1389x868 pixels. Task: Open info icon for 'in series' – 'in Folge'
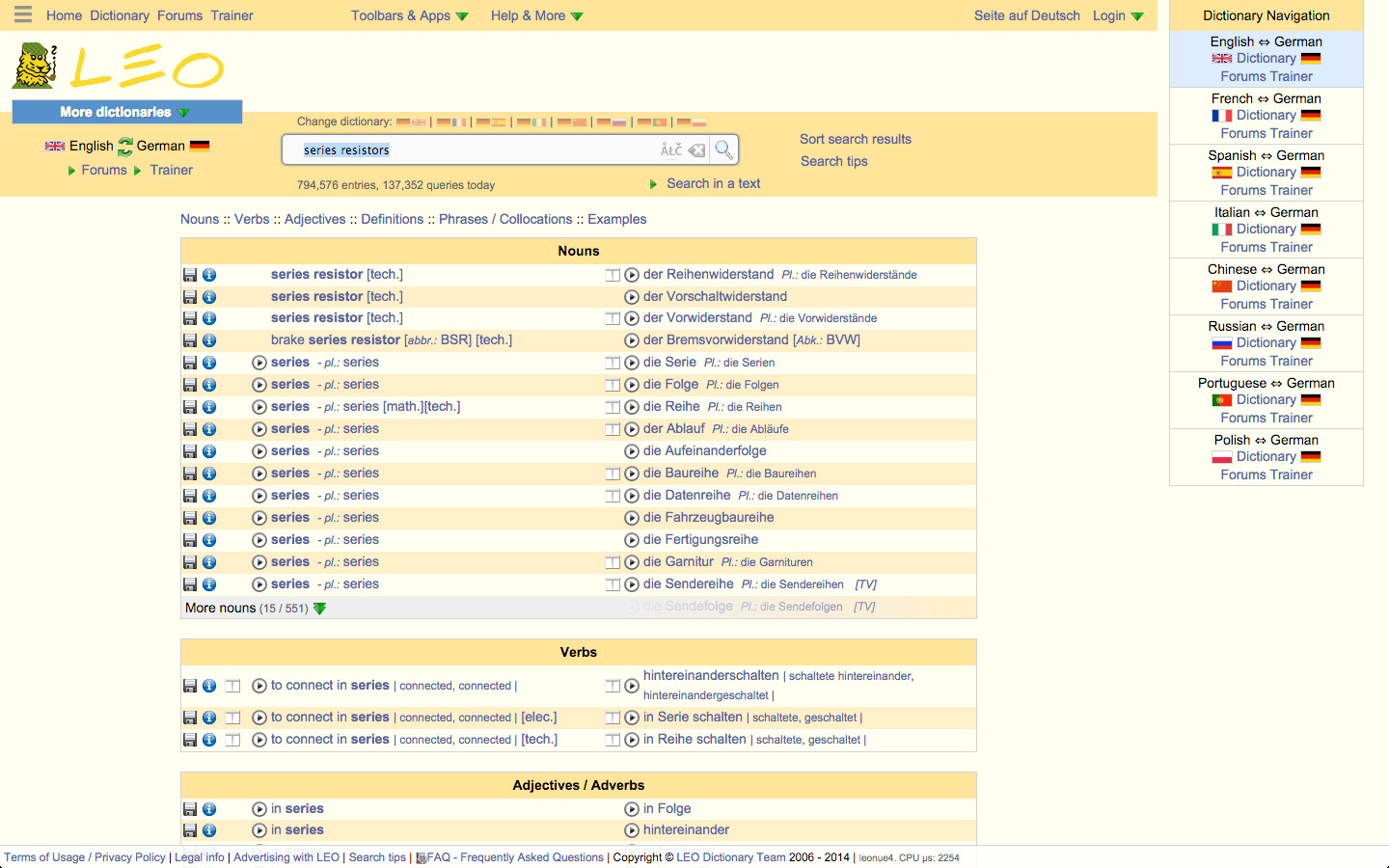(209, 809)
